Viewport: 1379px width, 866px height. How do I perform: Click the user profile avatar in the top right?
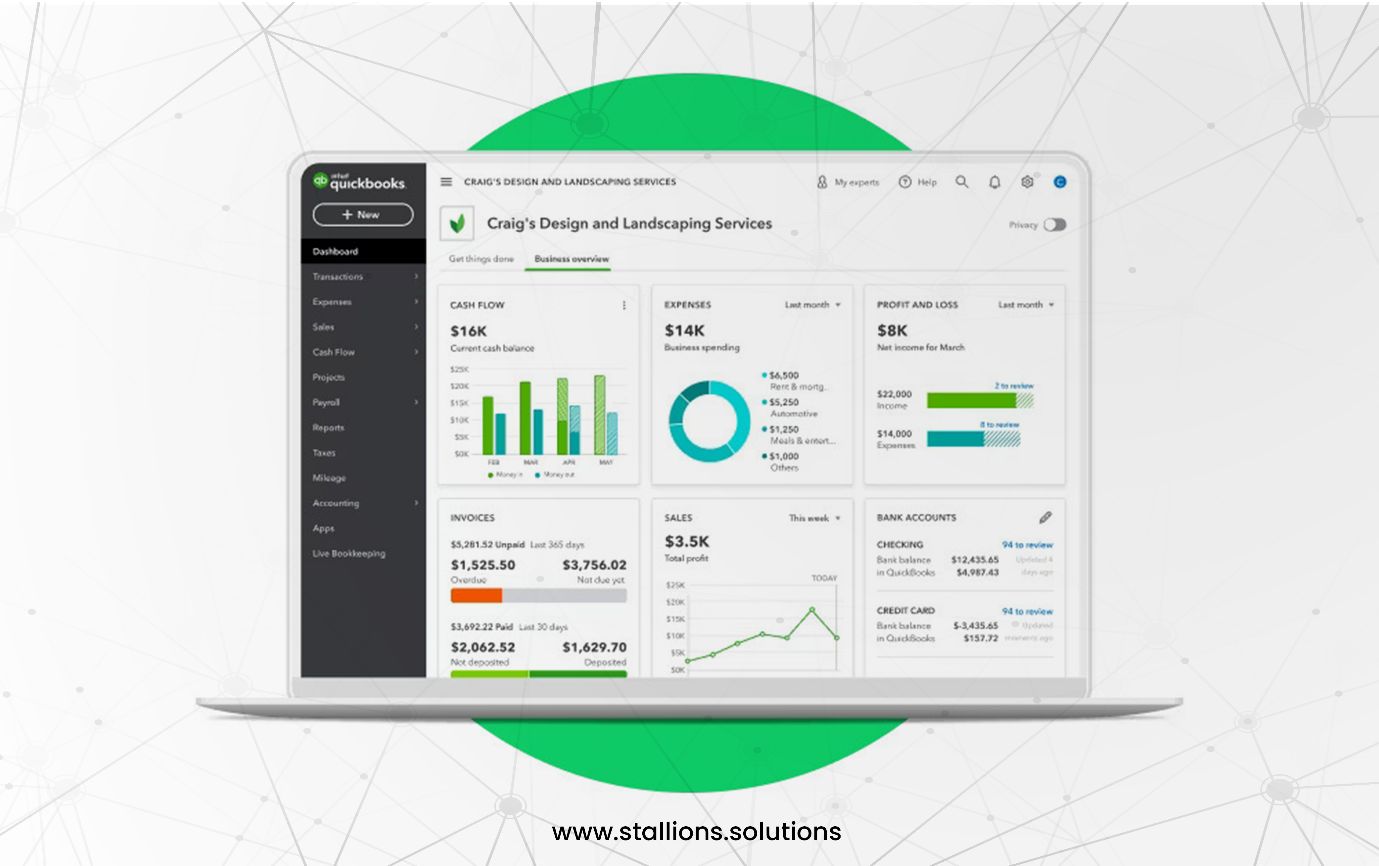tap(1059, 182)
